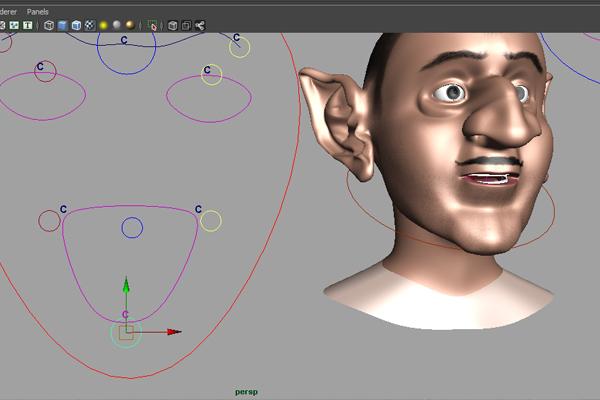Image resolution: width=600 pixels, height=400 pixels.
Task: Open the Panels menu
Action: [38, 12]
